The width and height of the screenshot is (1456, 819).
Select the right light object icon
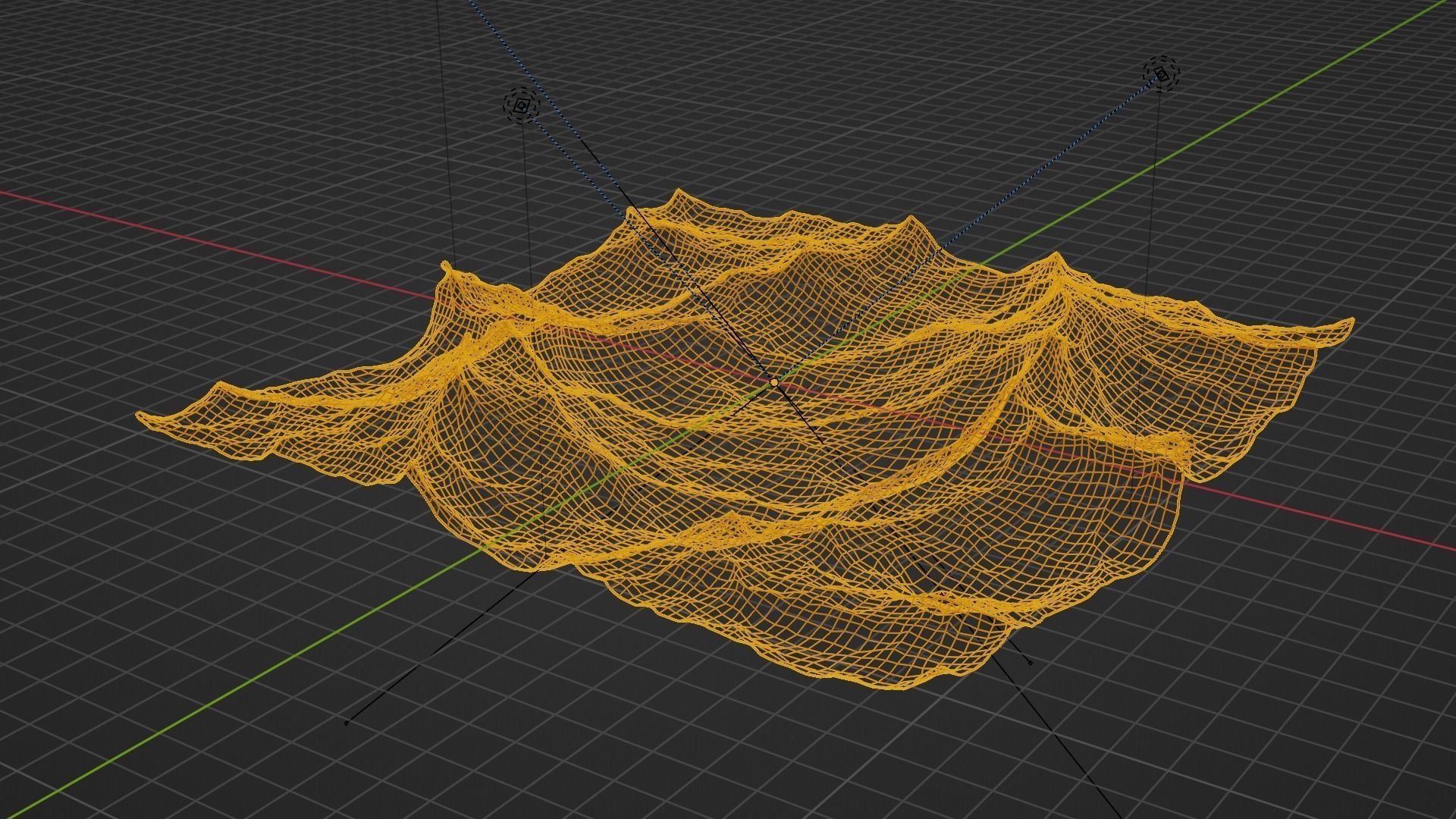point(1162,74)
